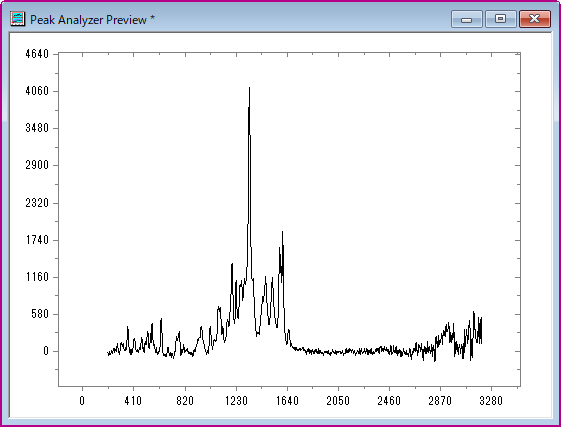Click the x-axis label 1230
561x427 pixels.
point(236,401)
